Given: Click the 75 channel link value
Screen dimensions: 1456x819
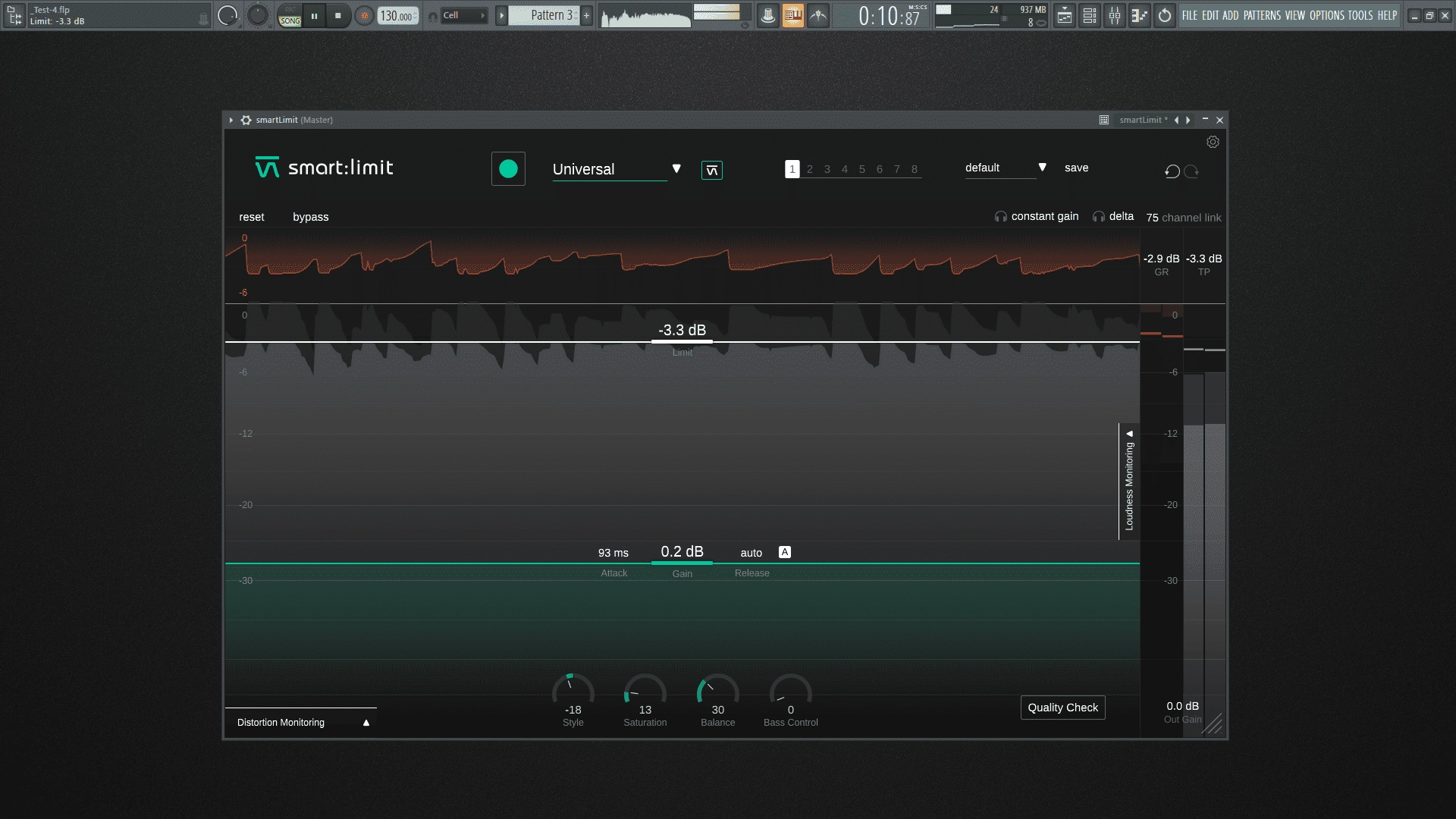Looking at the screenshot, I should [x=1152, y=218].
